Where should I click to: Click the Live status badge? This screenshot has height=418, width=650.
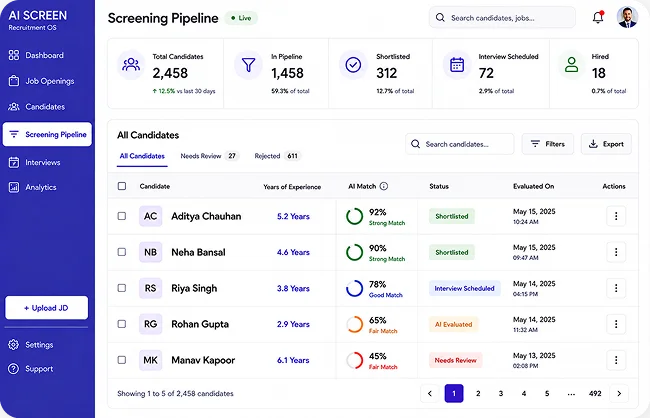241,18
